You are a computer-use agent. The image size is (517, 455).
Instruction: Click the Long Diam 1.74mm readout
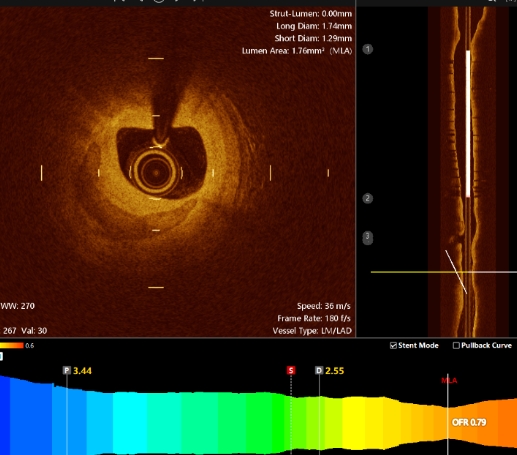[314, 26]
